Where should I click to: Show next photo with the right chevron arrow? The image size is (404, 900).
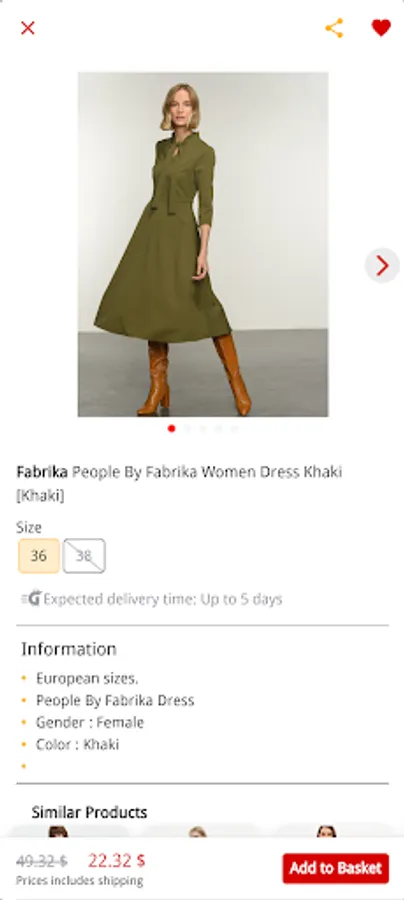tap(382, 265)
